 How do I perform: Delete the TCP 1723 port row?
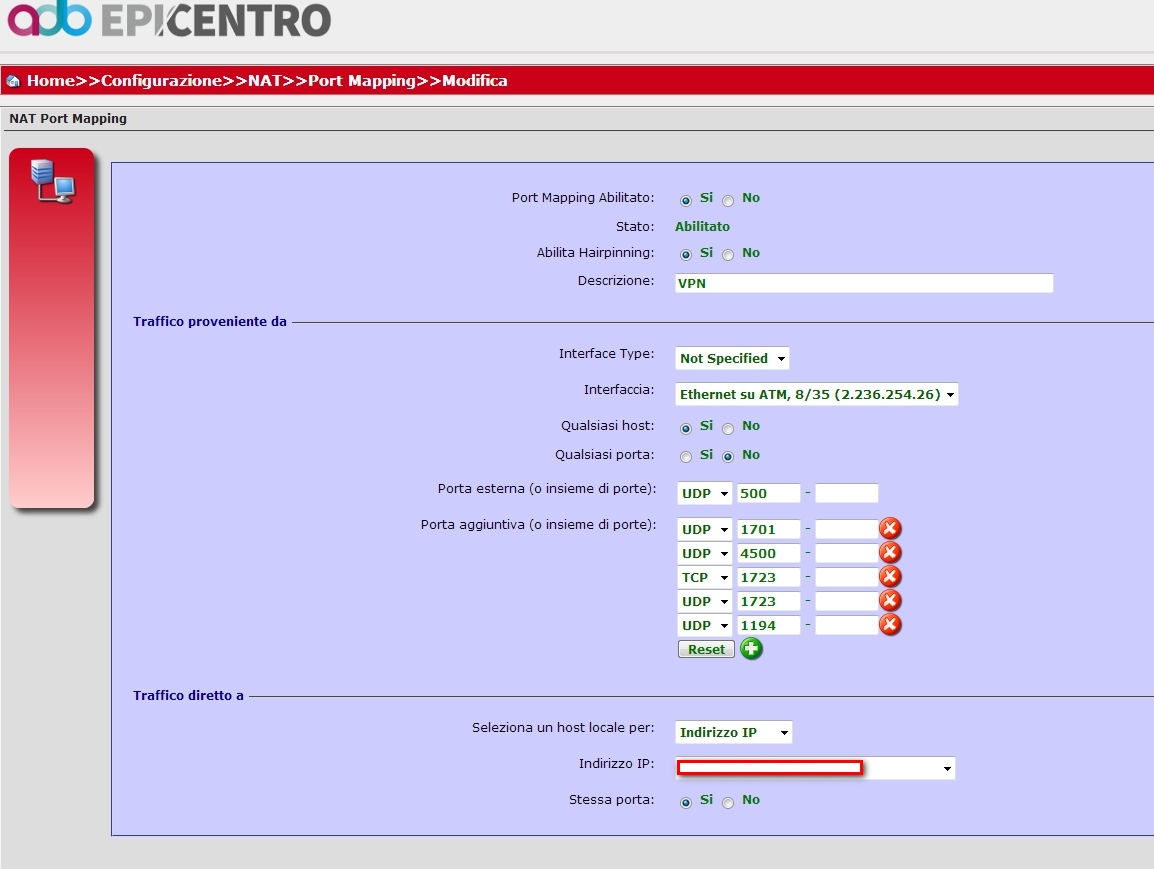tap(889, 577)
